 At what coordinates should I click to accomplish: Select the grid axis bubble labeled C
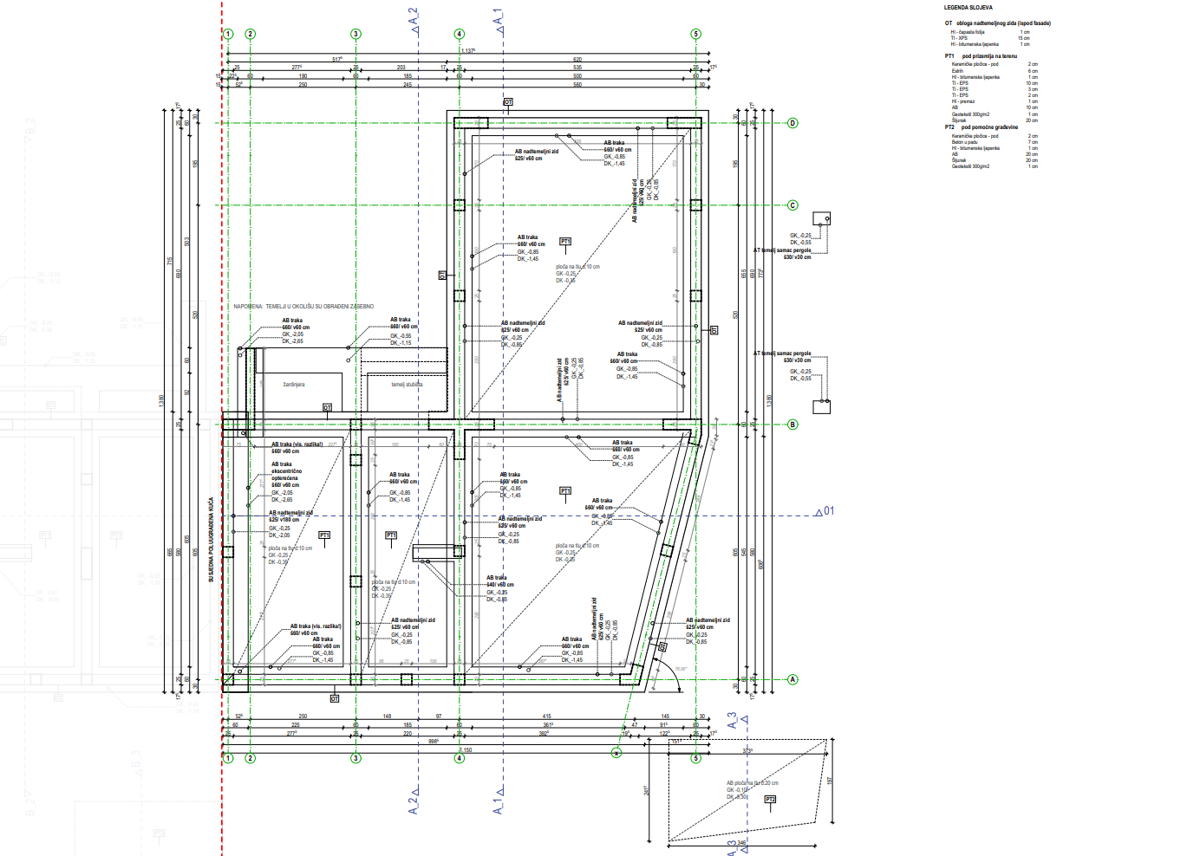click(x=793, y=206)
